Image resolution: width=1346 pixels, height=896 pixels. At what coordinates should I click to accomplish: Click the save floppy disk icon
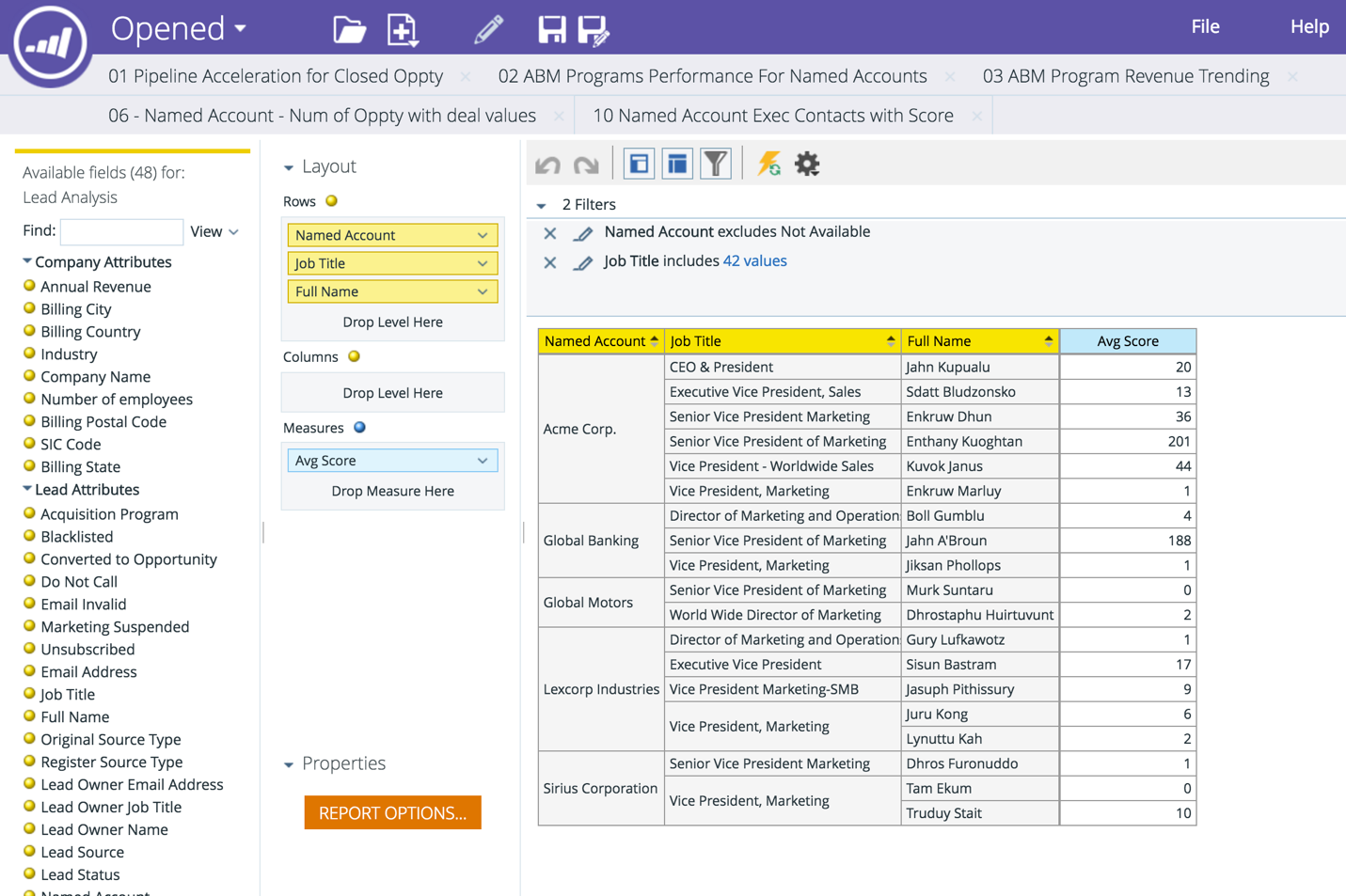[x=551, y=30]
